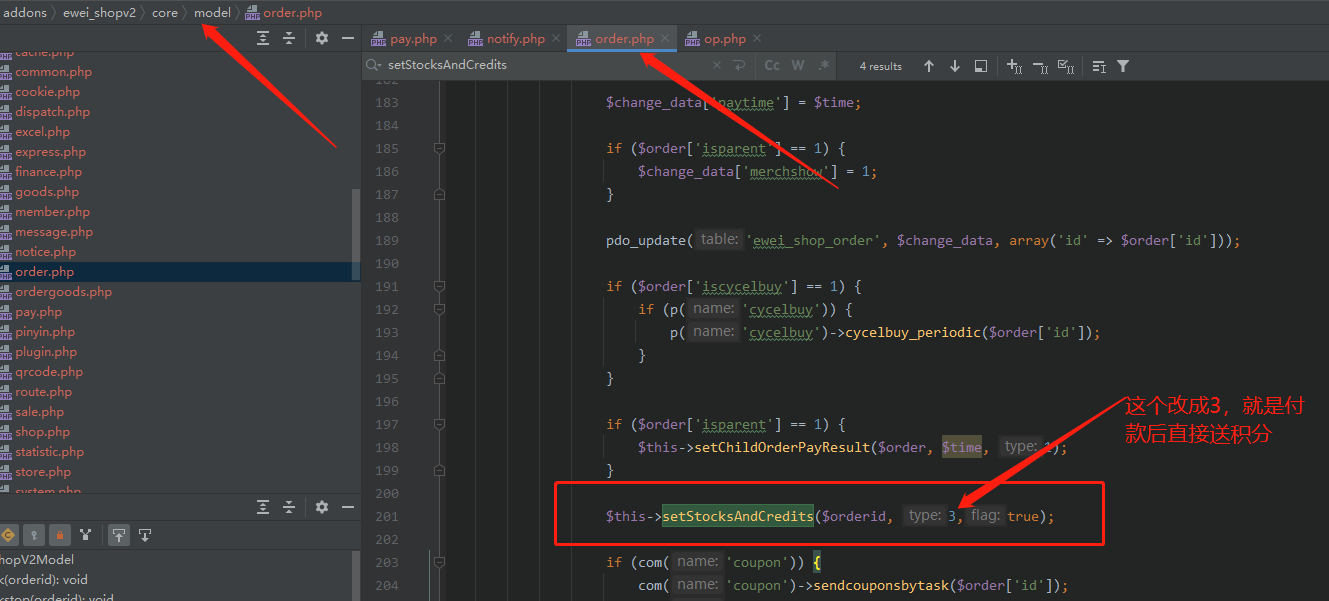Click the ewei_shopv2 breadcrumb
Image resolution: width=1329 pixels, height=601 pixels.
pyautogui.click(x=99, y=13)
